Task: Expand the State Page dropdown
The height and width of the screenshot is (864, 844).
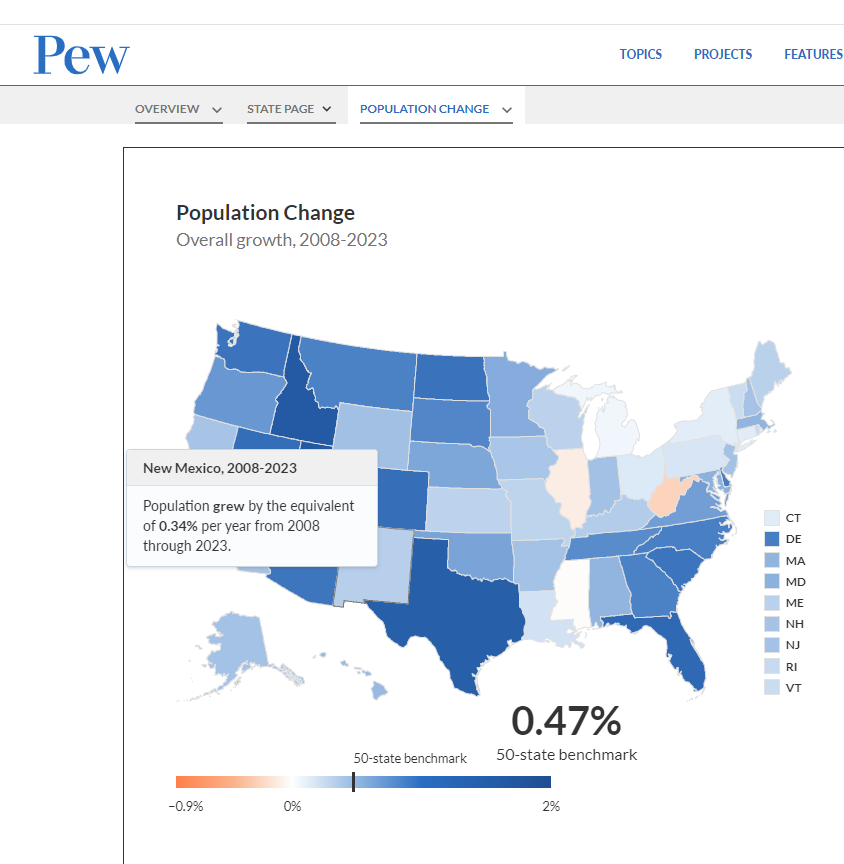Action: [x=289, y=109]
